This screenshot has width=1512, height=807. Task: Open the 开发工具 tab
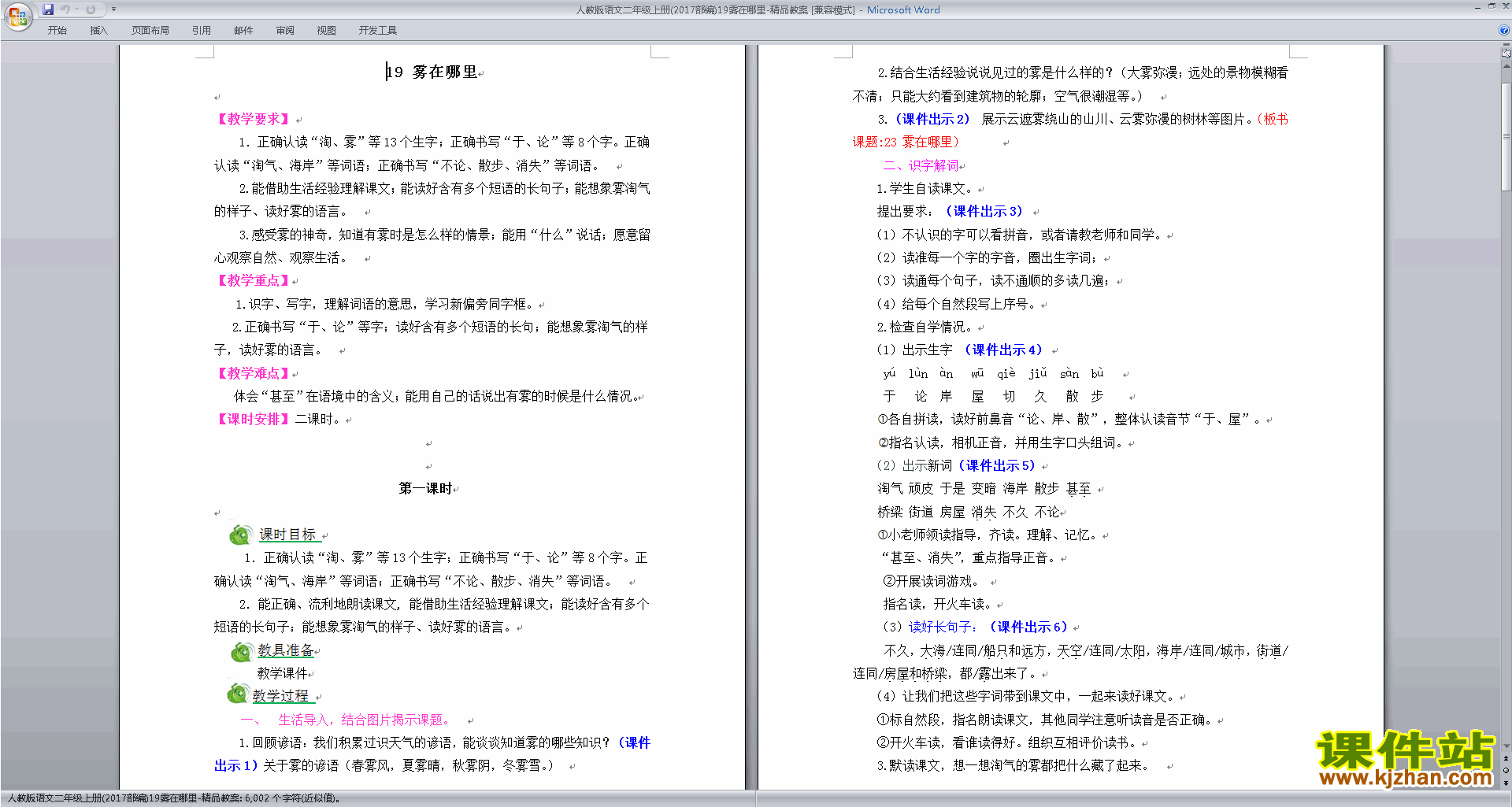(377, 31)
